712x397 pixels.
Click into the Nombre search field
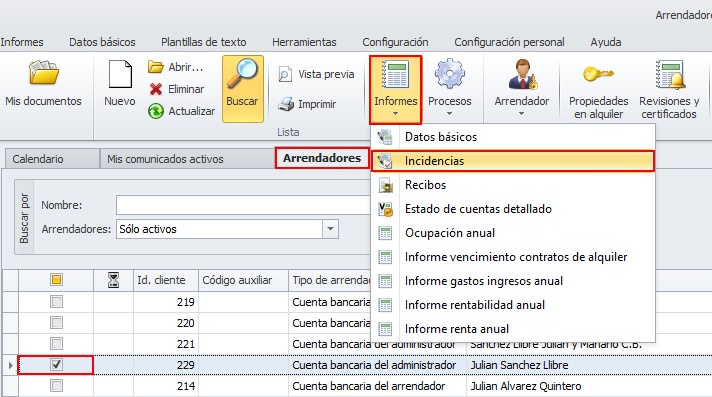(243, 205)
